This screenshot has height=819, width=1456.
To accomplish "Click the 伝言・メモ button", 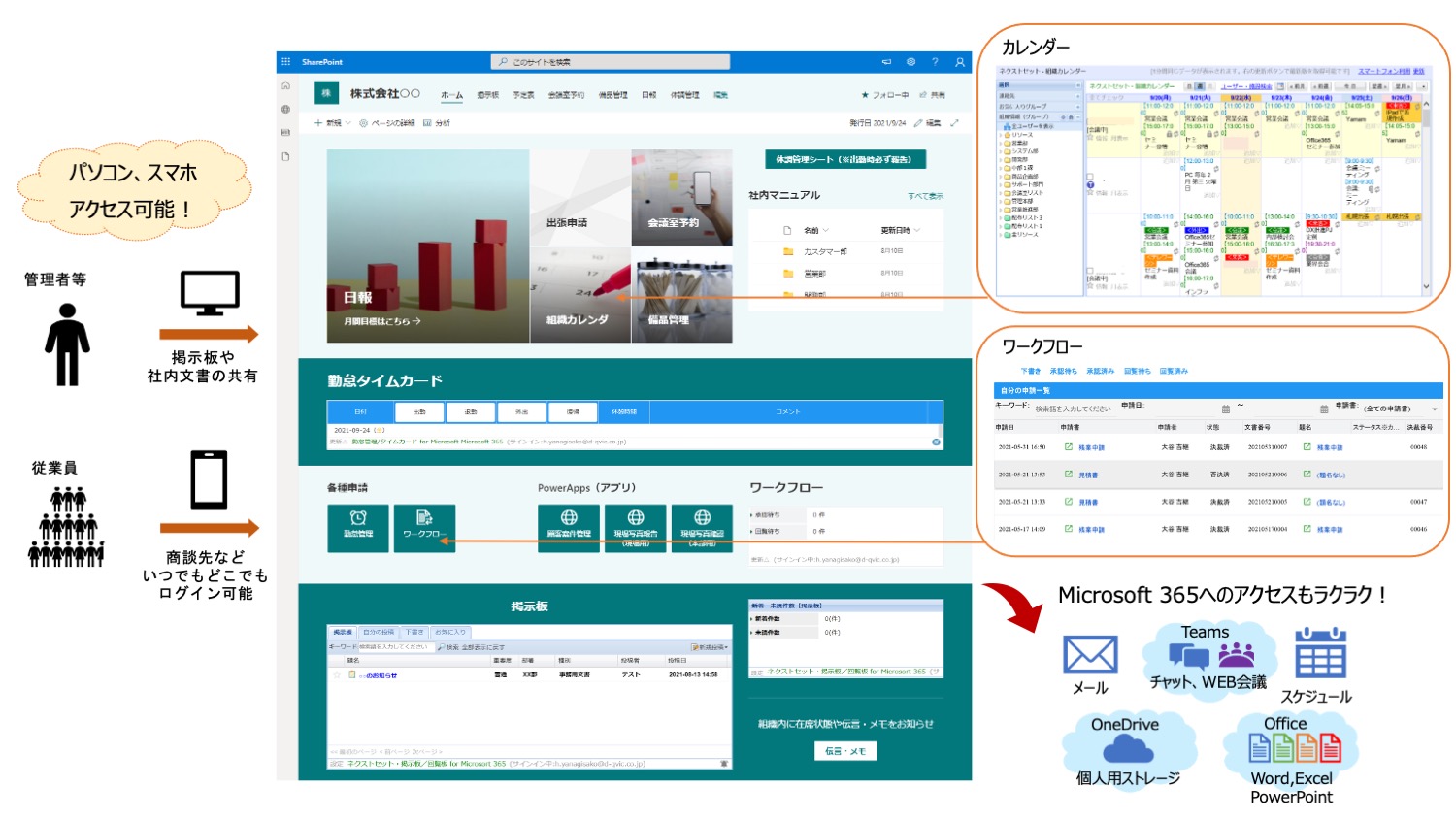I will (x=844, y=751).
